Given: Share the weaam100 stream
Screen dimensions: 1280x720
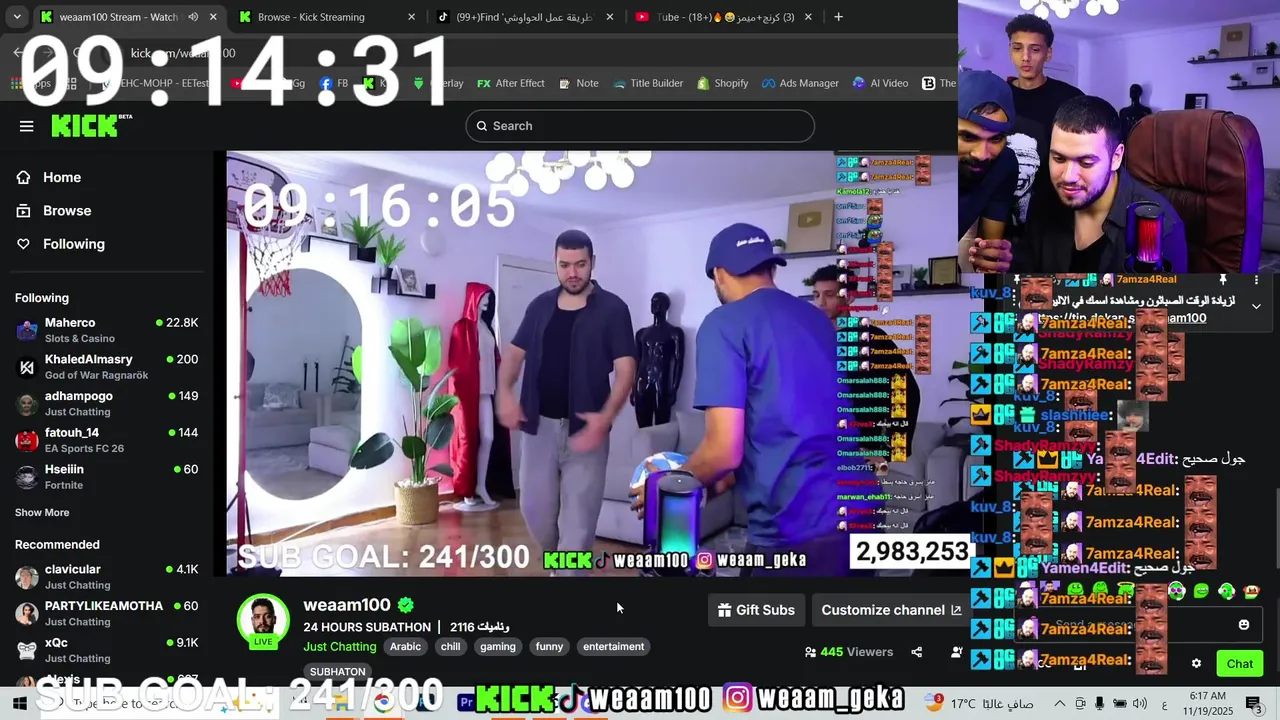Looking at the screenshot, I should click(x=916, y=652).
